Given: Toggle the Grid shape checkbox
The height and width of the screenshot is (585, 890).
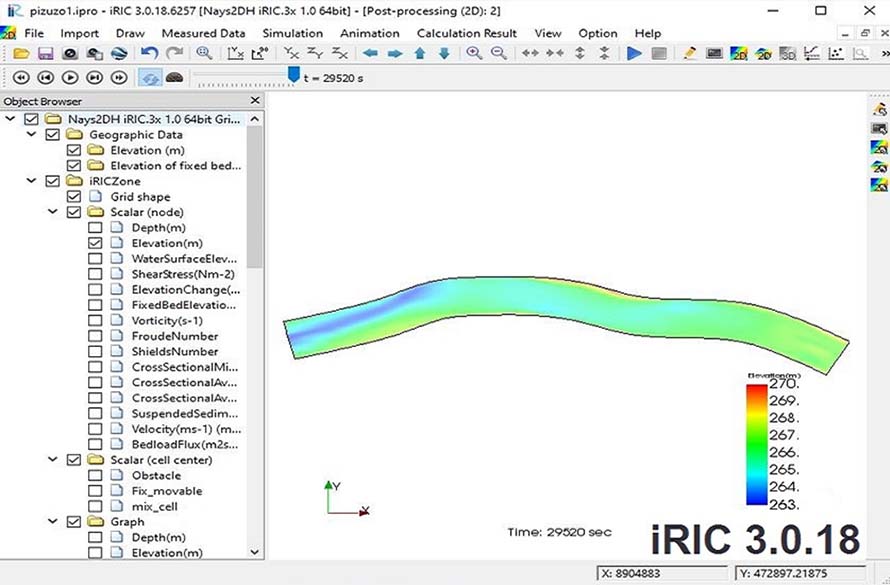Looking at the screenshot, I should 73,197.
